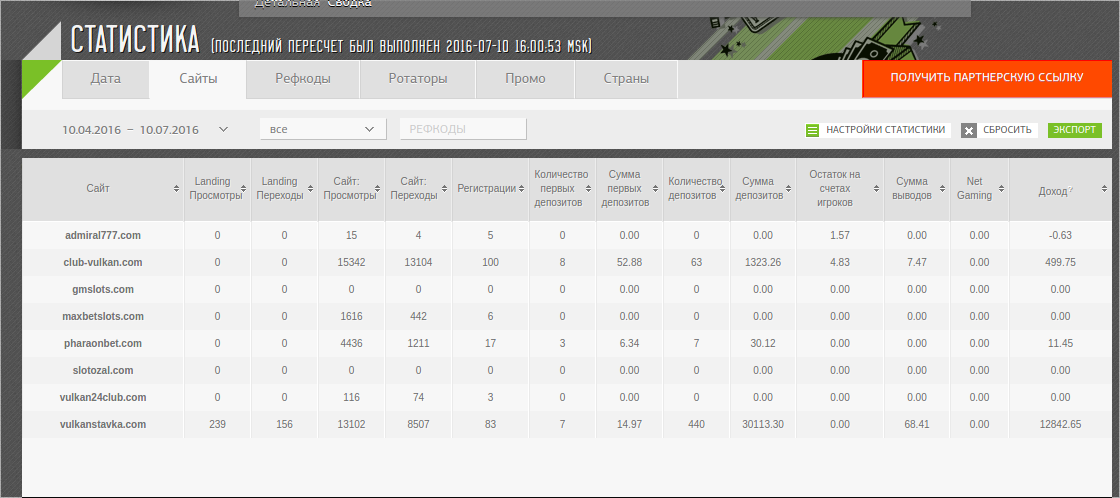This screenshot has width=1120, height=498.
Task: Click the Landing clicks value 156
Action: [x=284, y=424]
